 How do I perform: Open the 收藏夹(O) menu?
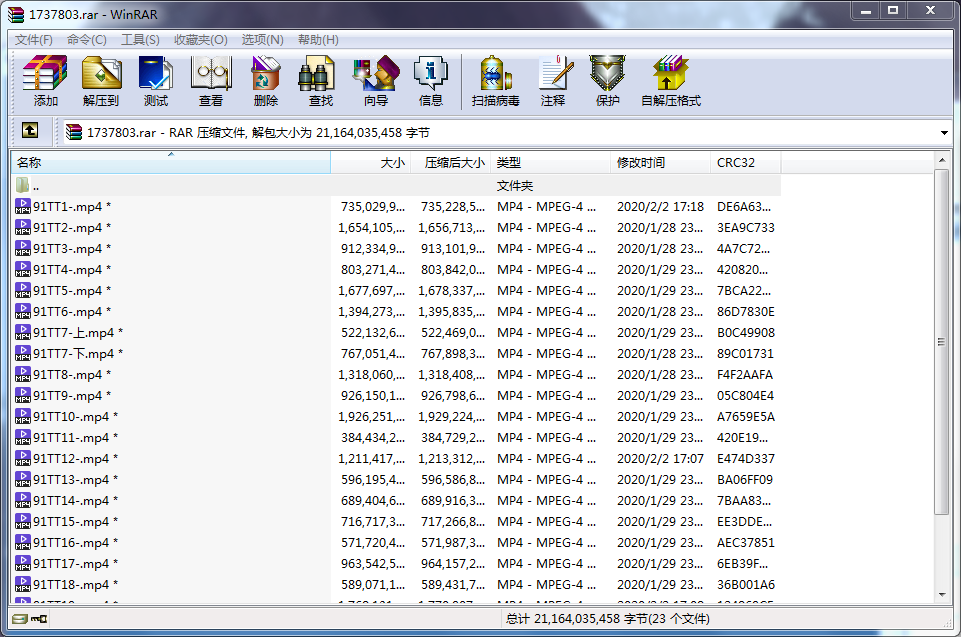pos(201,40)
